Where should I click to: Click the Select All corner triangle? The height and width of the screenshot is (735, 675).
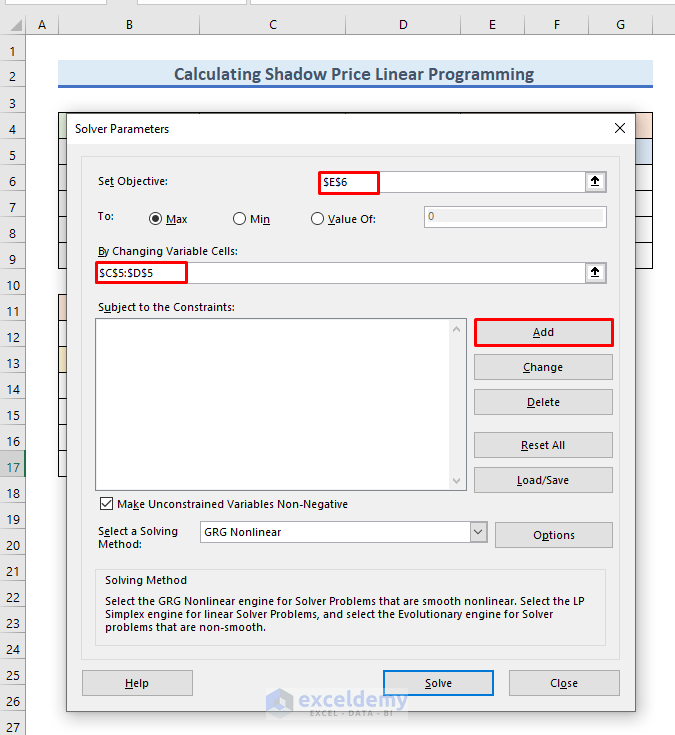point(16,25)
